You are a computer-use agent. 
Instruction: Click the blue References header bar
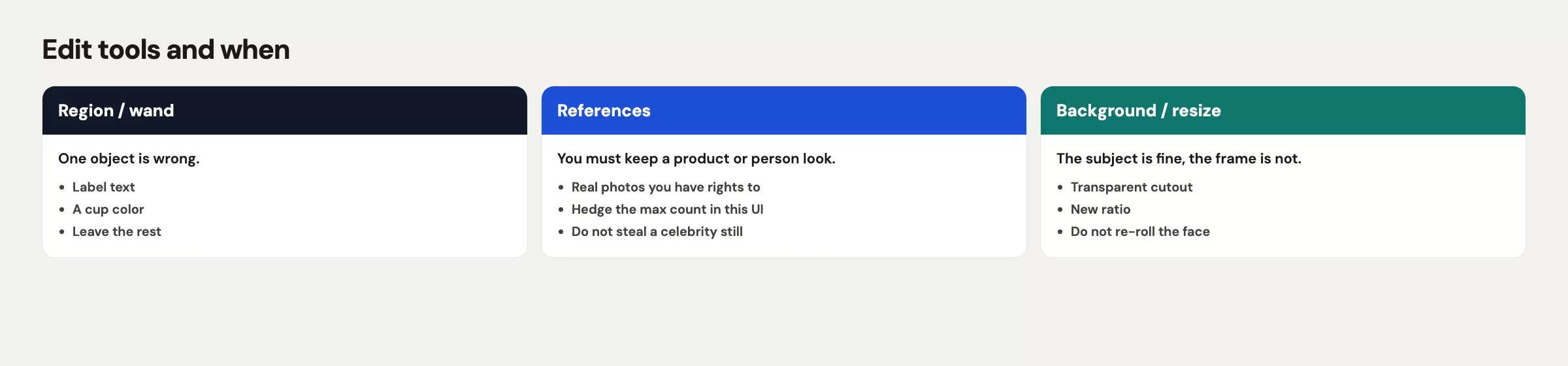pyautogui.click(x=784, y=110)
